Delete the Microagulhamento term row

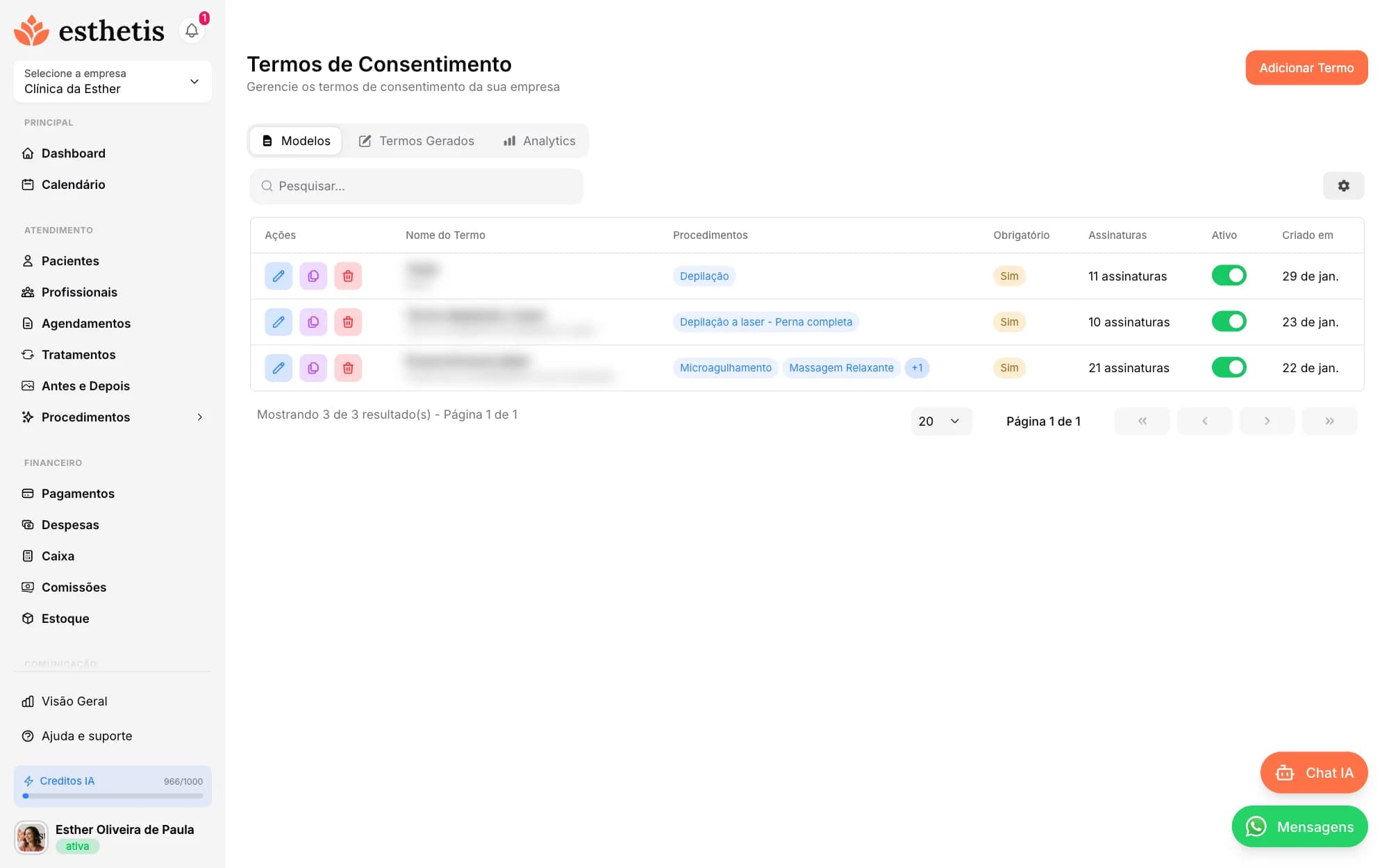coord(348,367)
